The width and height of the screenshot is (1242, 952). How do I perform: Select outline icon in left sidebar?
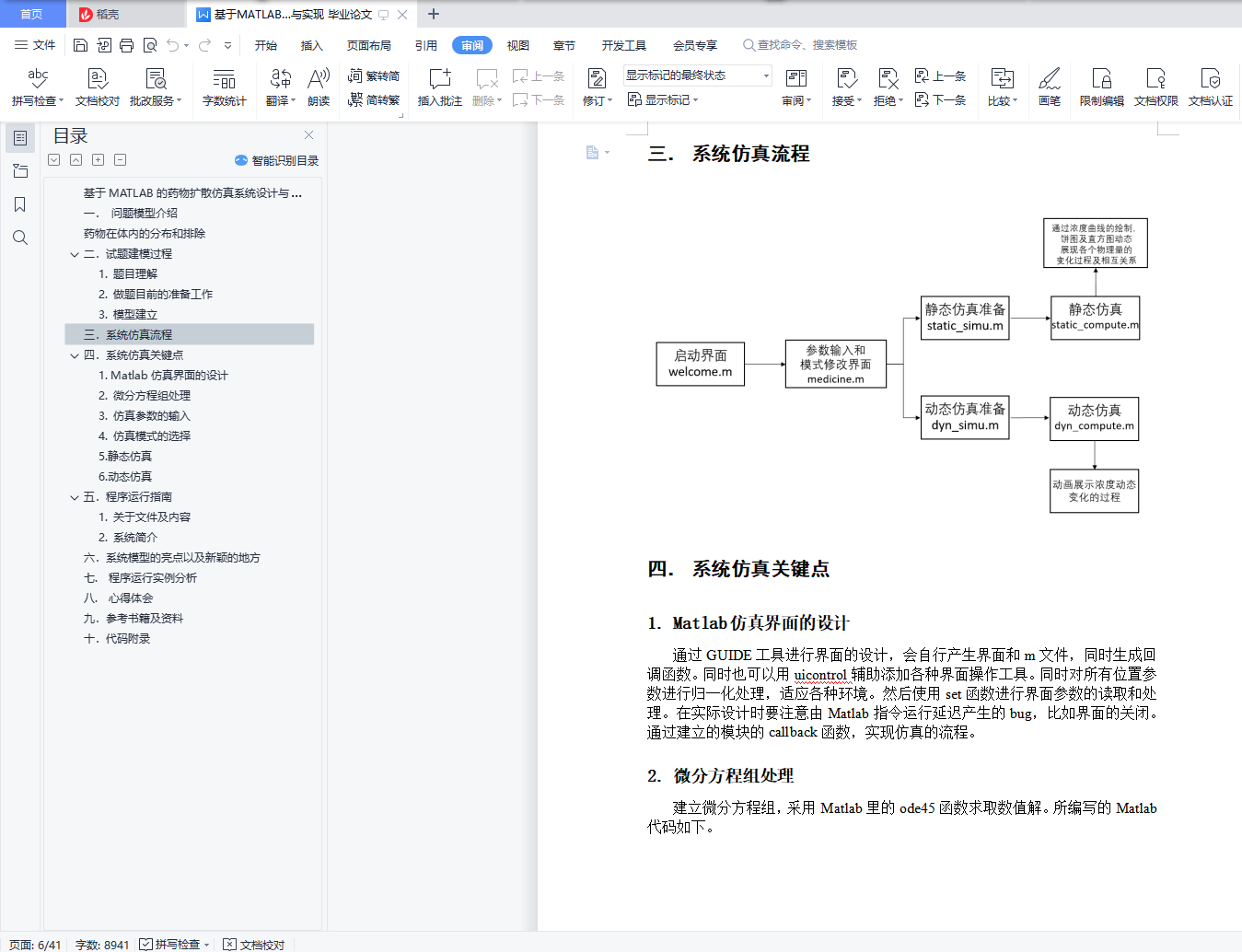pos(20,138)
